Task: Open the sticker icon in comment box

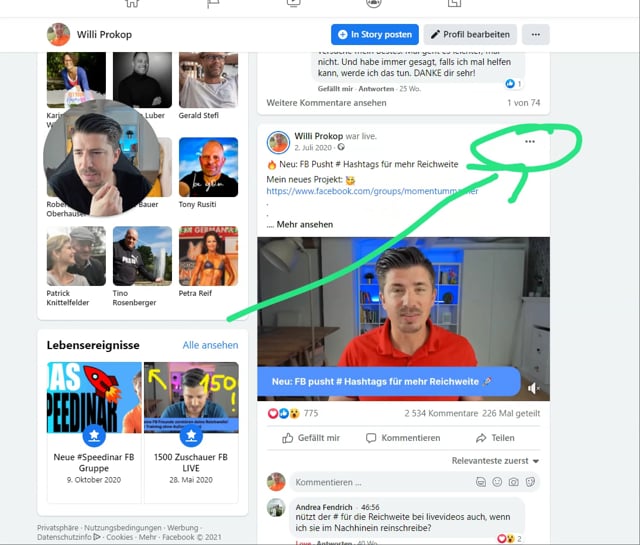Action: click(x=530, y=482)
